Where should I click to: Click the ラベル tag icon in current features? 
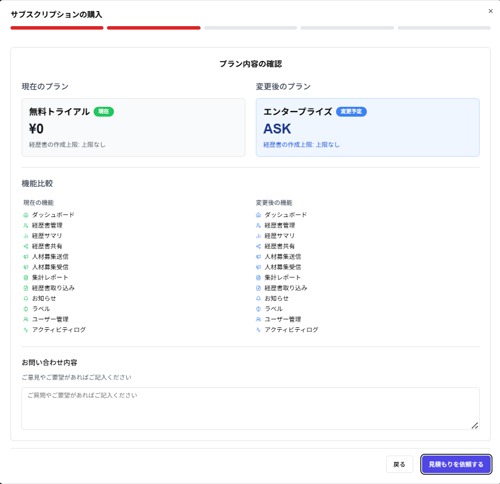pos(26,309)
